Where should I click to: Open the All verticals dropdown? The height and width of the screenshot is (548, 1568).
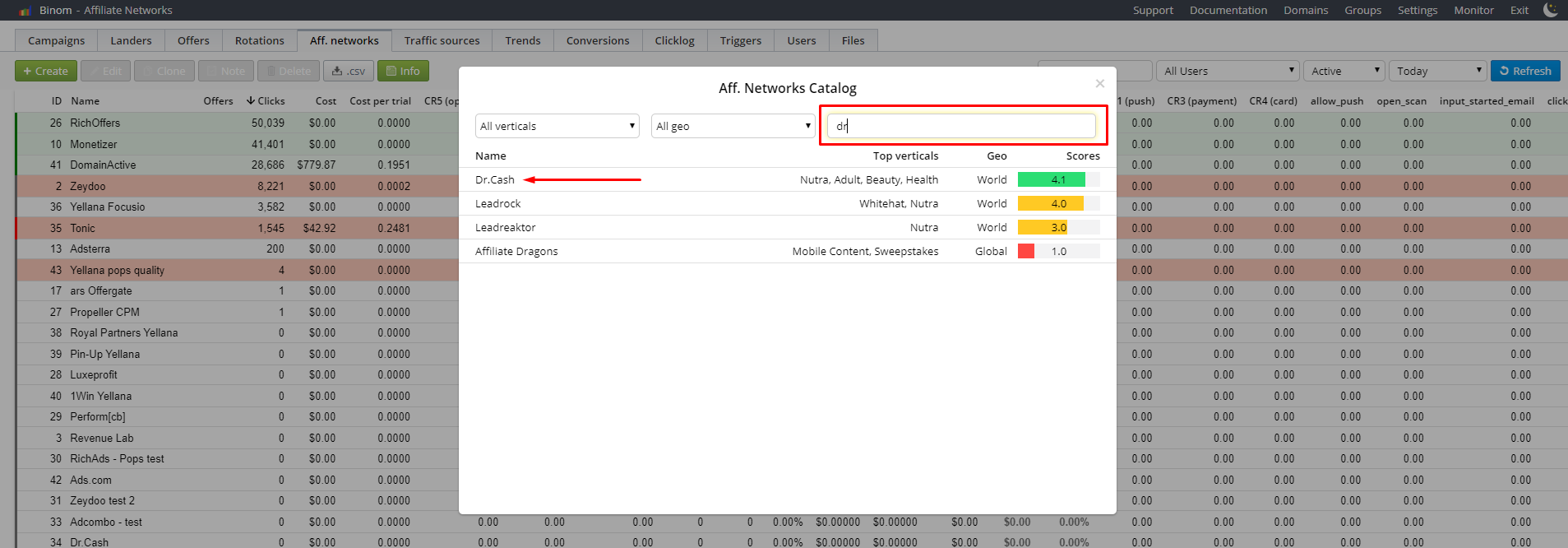(557, 126)
